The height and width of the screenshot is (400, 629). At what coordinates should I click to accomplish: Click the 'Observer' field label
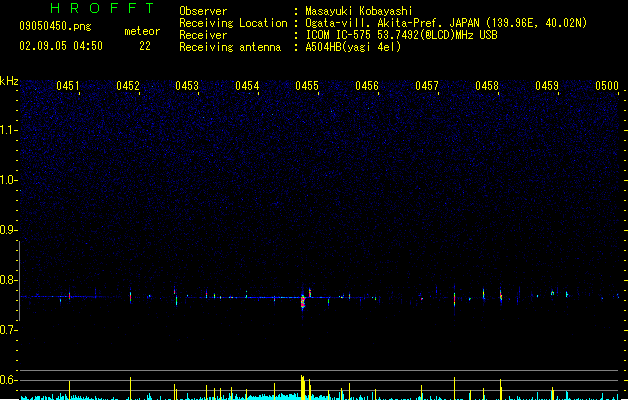203,11
